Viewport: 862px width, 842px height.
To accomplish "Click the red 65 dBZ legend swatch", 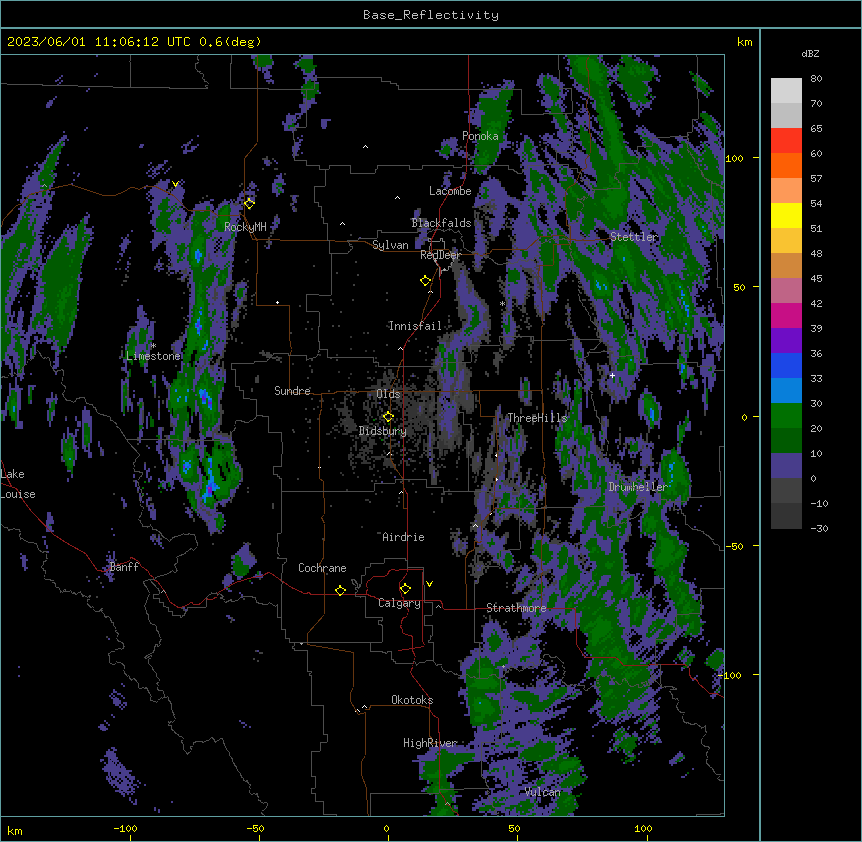I will [x=786, y=141].
